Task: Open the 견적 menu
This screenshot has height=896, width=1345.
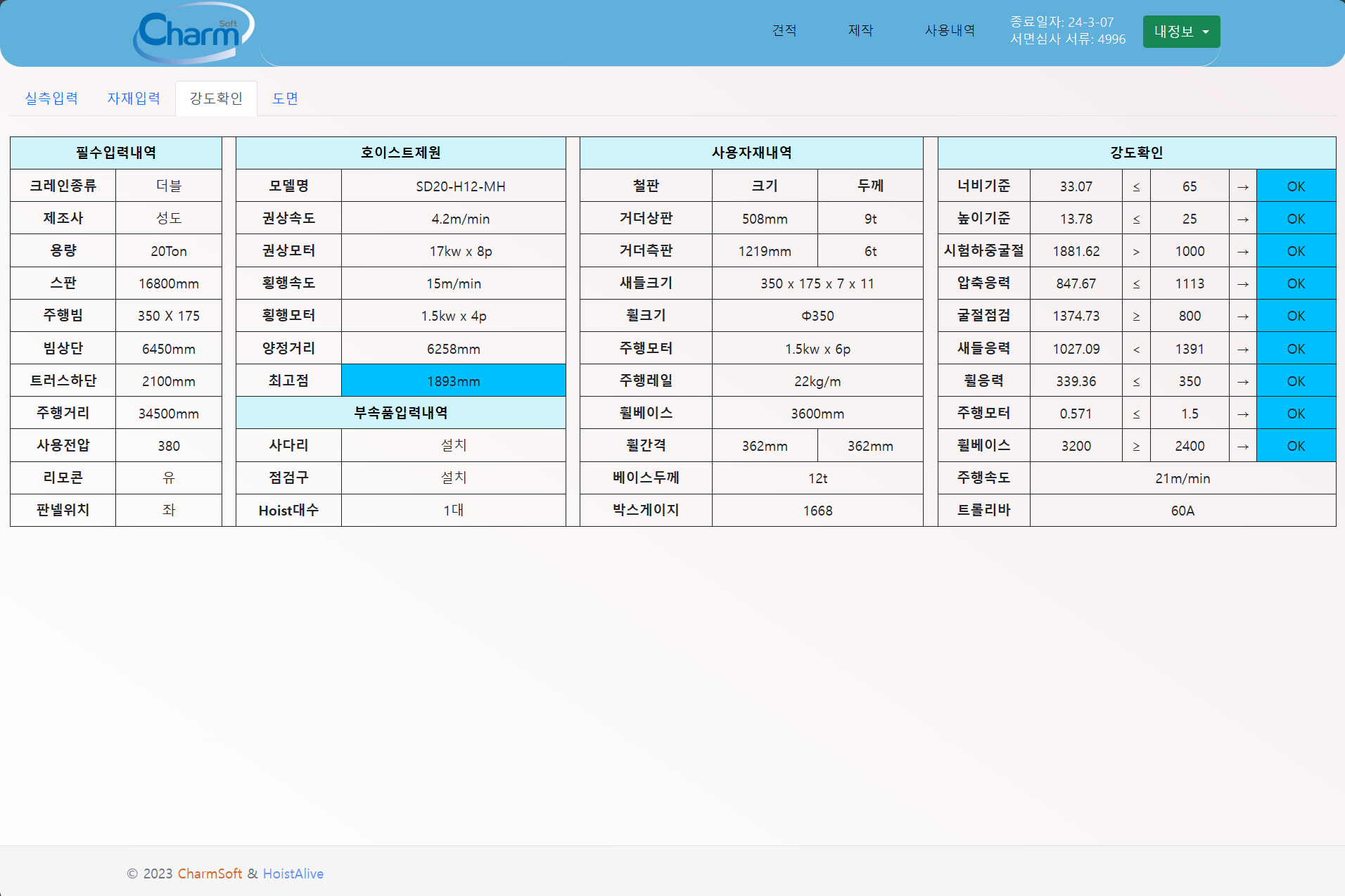Action: point(784,30)
